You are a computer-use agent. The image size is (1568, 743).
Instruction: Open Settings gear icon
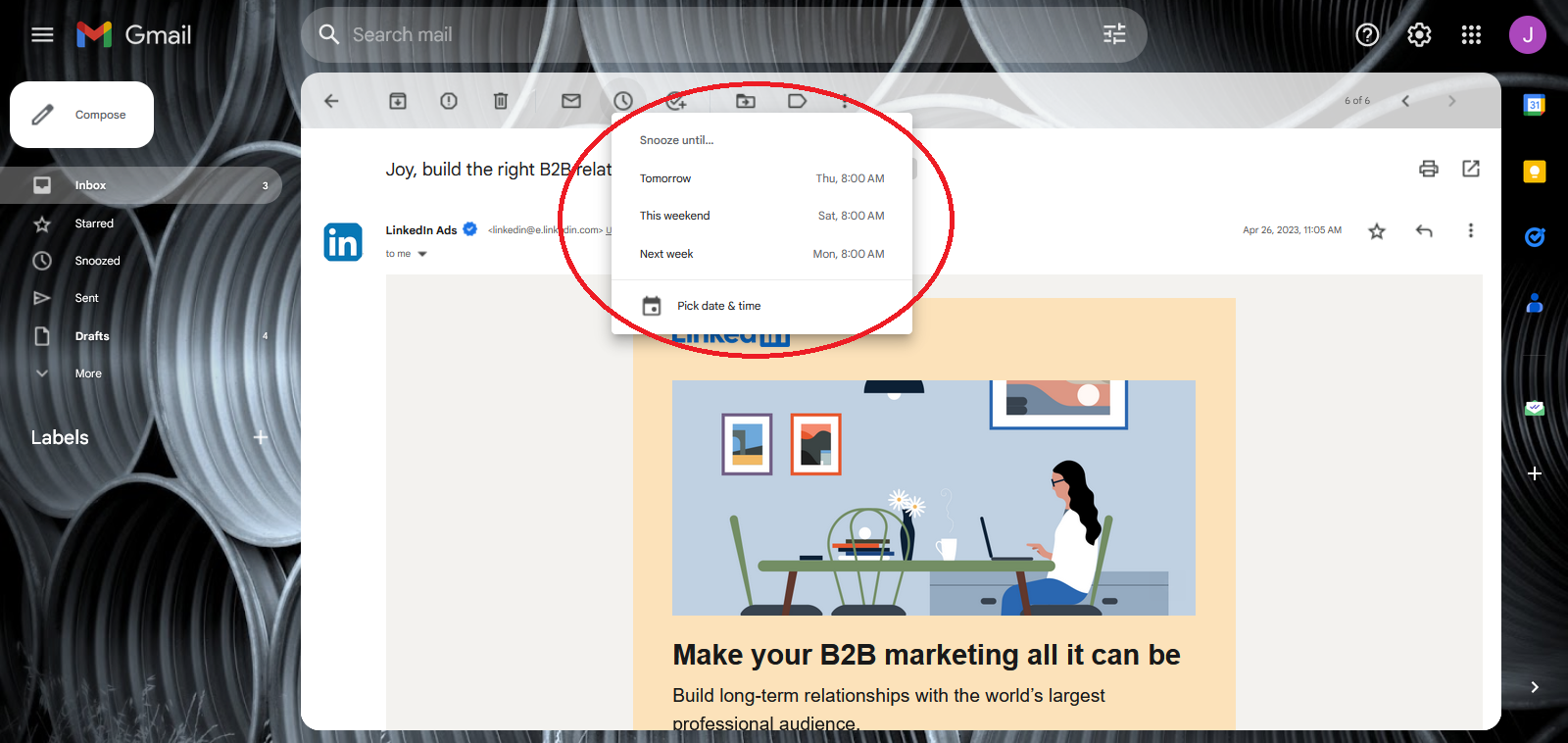point(1419,35)
